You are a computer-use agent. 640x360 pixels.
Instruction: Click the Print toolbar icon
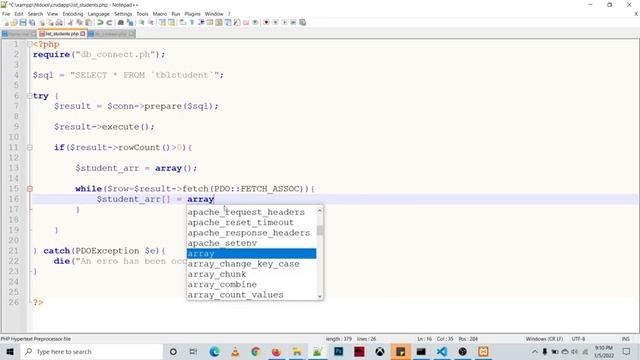pos(59,22)
